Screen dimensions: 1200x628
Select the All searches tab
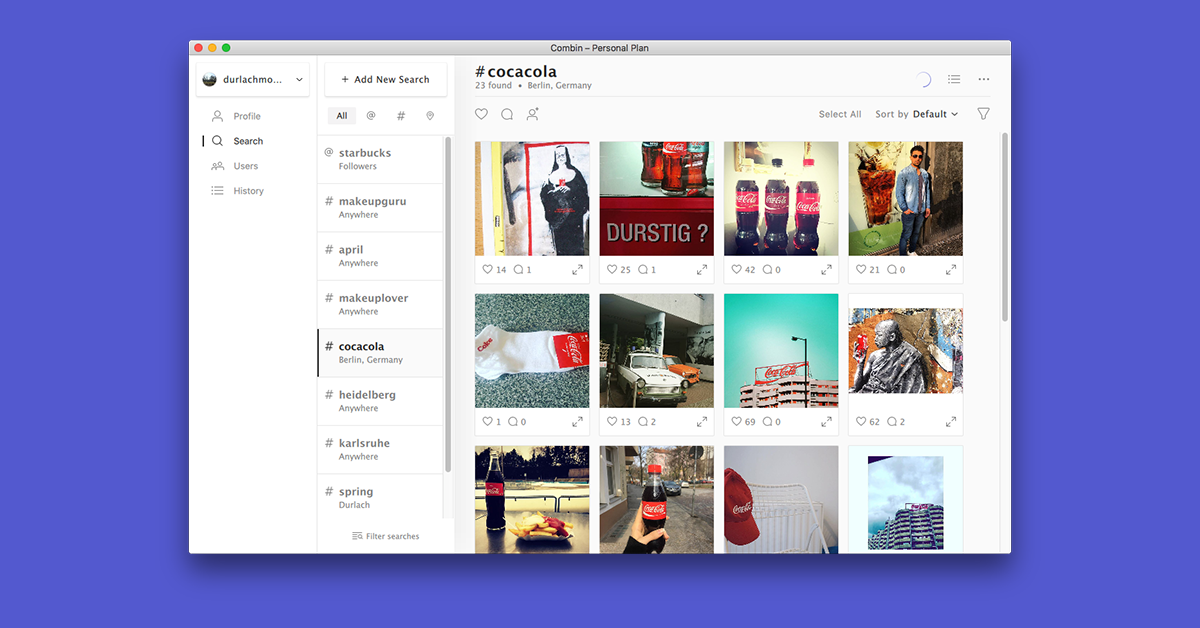[342, 116]
